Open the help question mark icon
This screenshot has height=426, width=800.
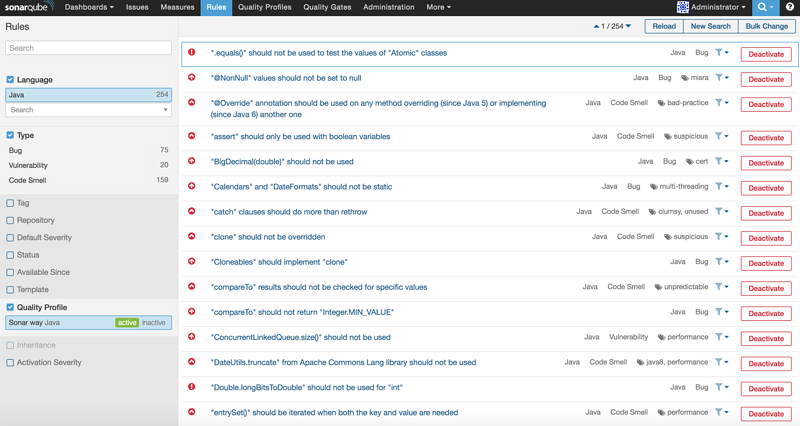790,7
